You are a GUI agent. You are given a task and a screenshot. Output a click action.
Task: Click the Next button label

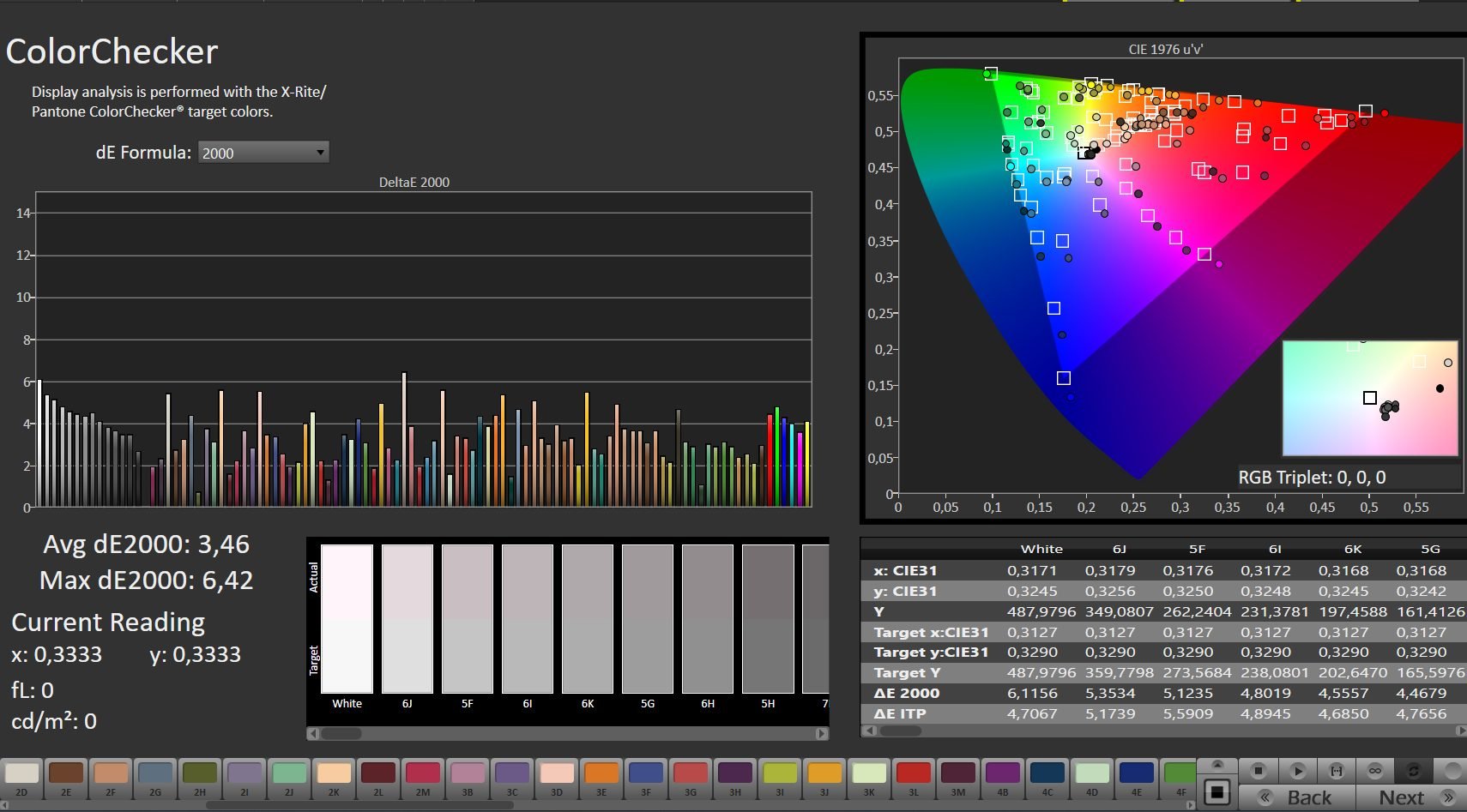point(1401,797)
